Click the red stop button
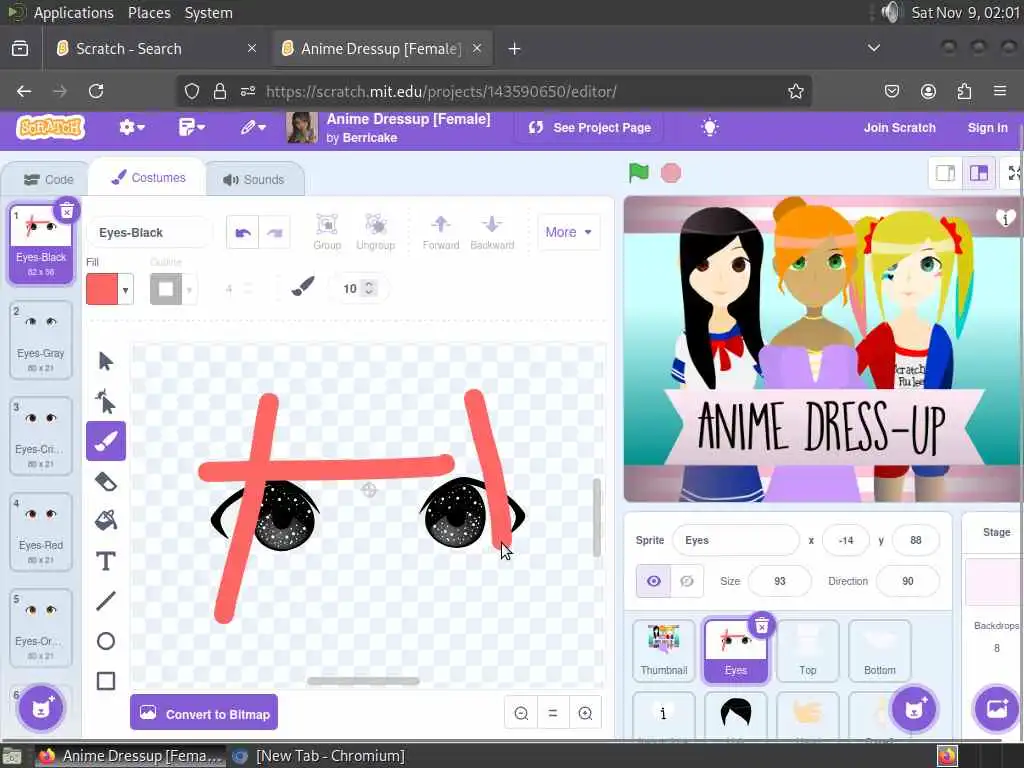Screen dimensions: 1024x768 click(x=671, y=173)
